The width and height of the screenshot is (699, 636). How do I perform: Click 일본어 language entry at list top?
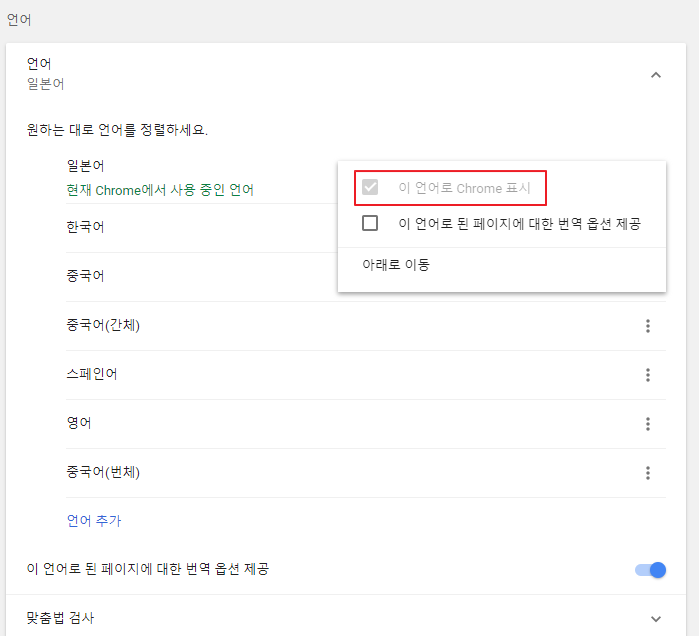[85, 166]
